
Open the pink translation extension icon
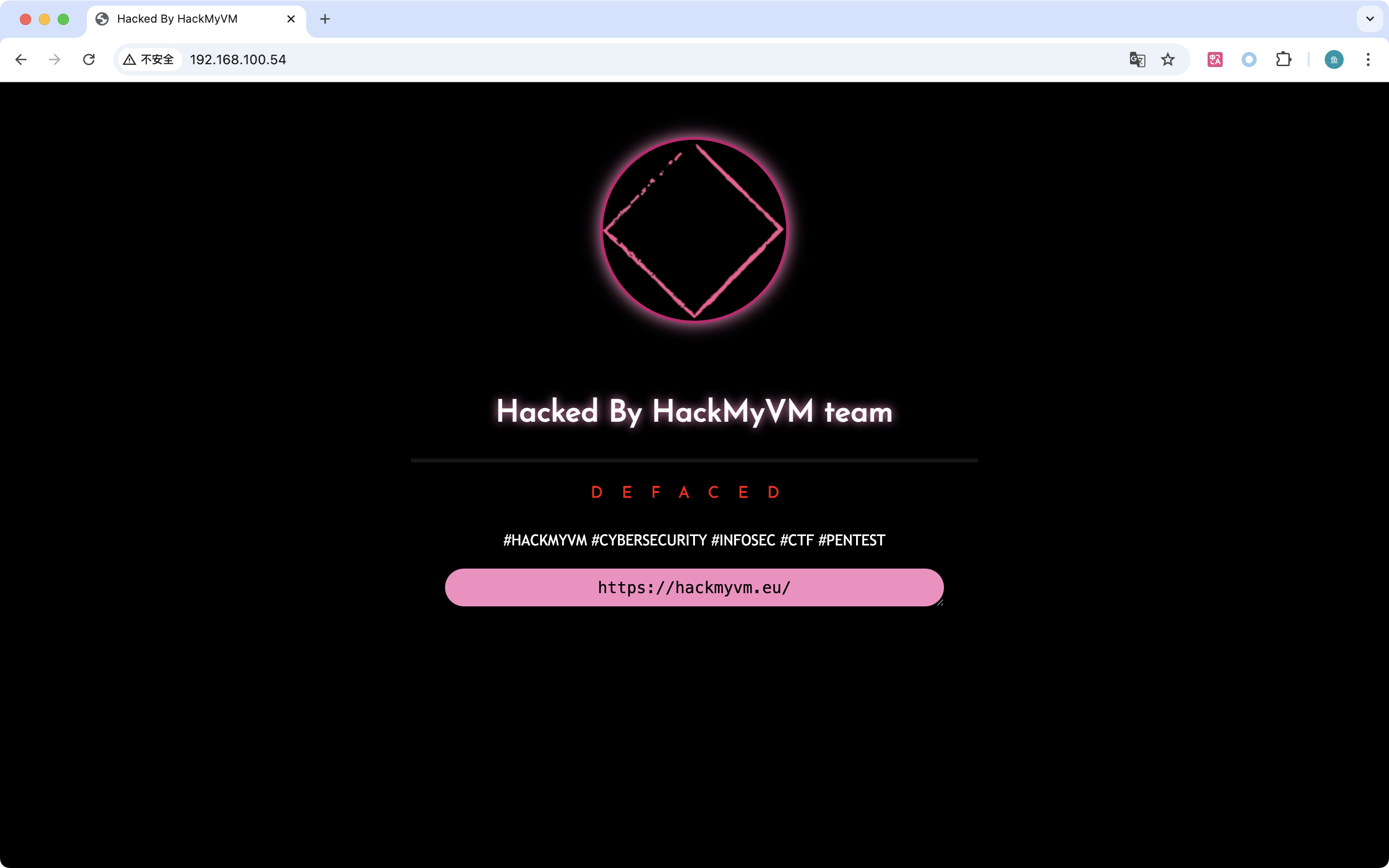tap(1215, 60)
